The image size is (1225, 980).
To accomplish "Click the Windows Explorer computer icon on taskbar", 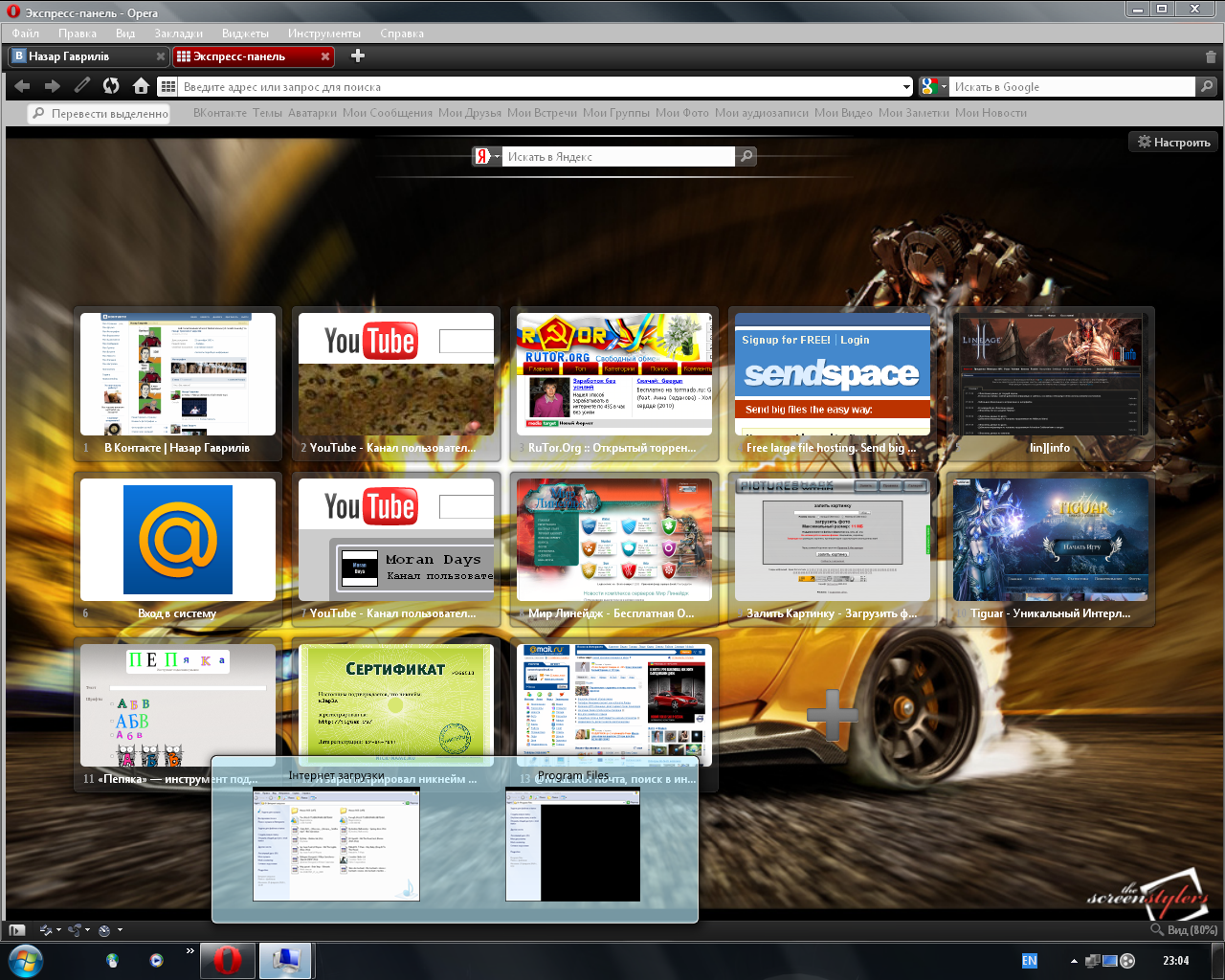I will coord(286,960).
